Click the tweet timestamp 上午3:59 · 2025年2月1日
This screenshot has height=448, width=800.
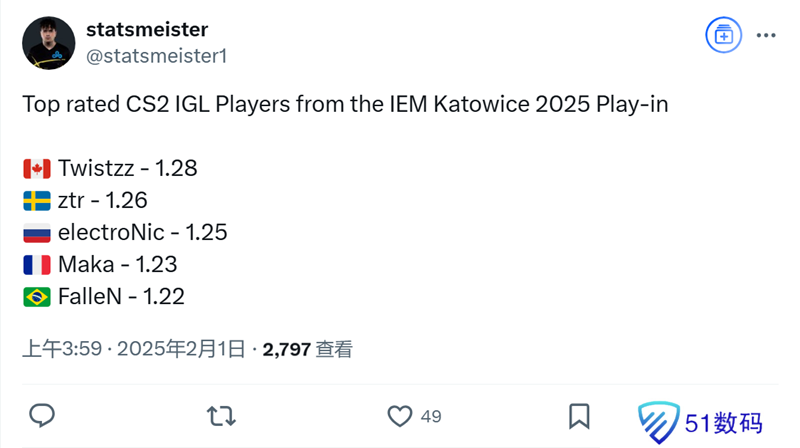pos(134,349)
